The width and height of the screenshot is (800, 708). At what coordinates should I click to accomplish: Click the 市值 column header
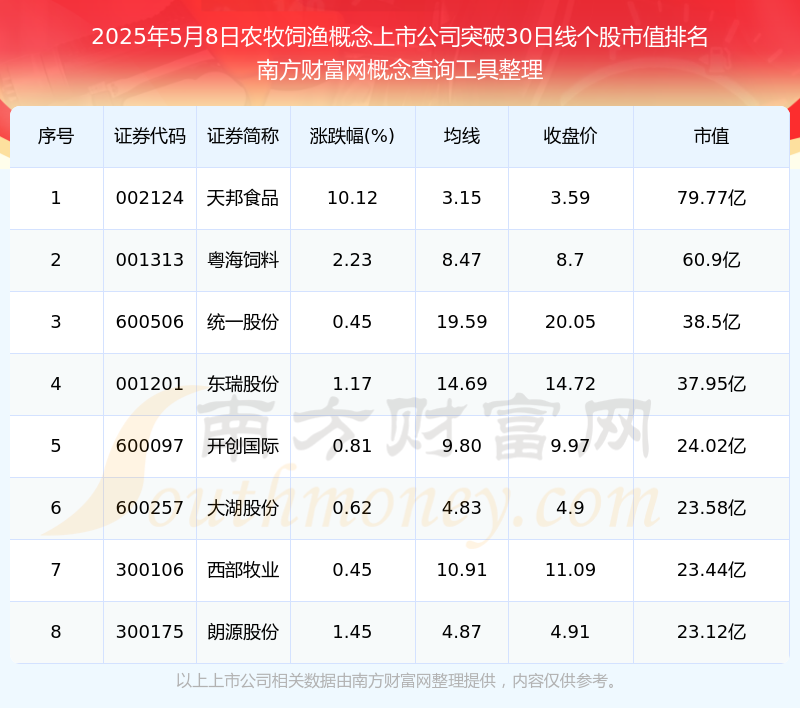(711, 136)
